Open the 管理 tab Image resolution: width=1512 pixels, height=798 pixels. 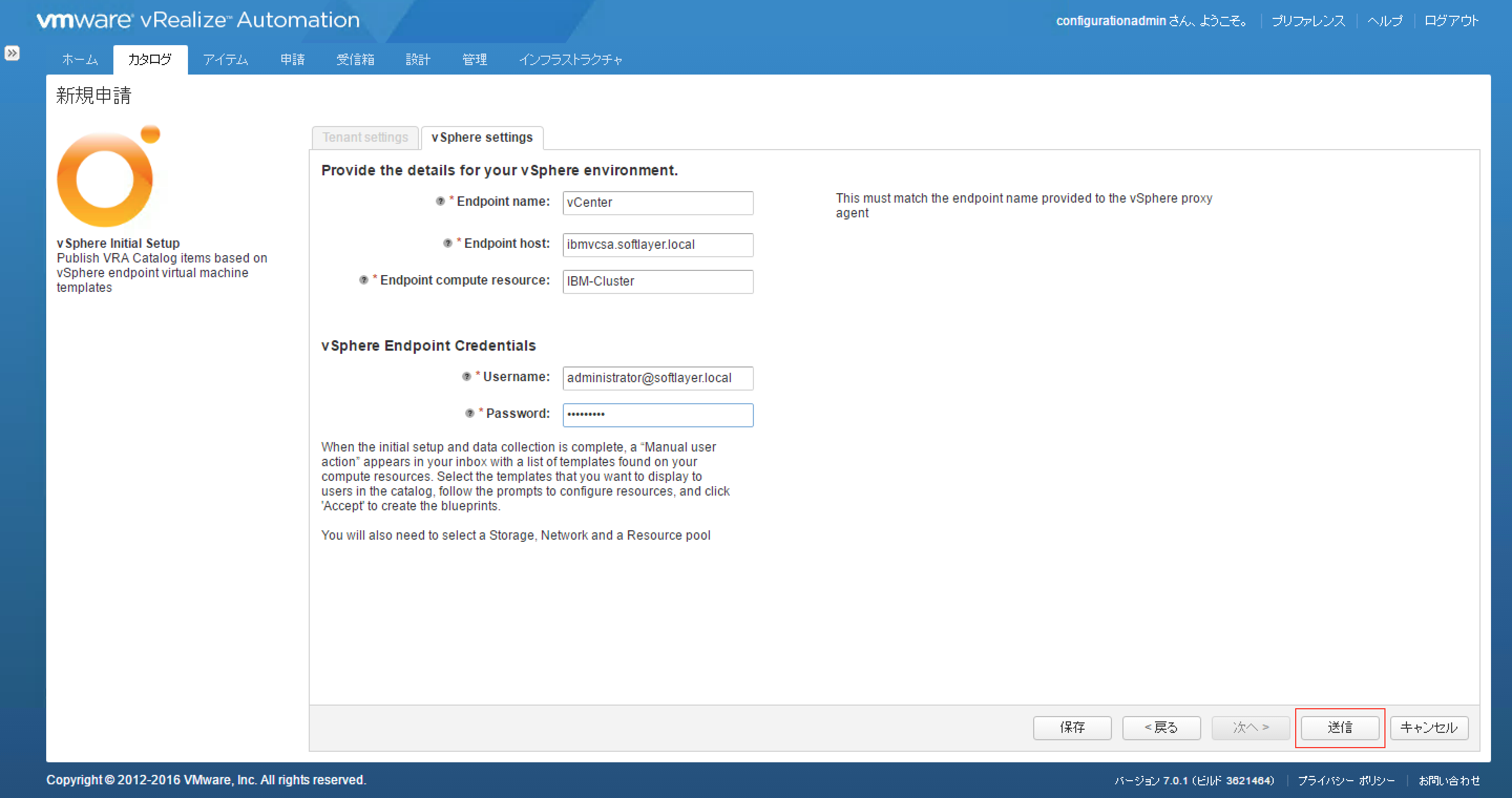pos(475,59)
